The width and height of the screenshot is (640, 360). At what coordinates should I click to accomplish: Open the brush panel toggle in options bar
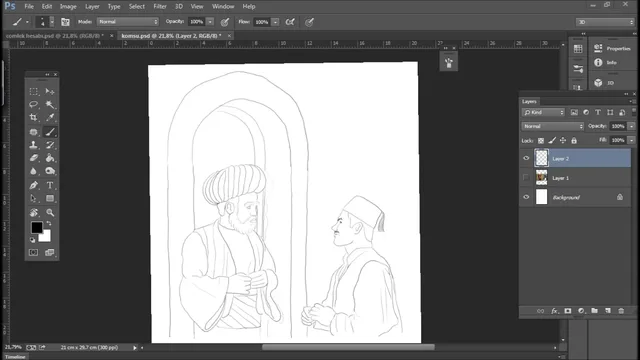tap(65, 22)
